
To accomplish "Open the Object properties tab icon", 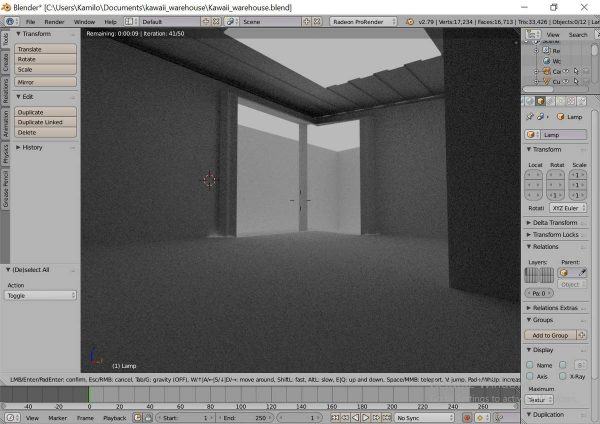I will [x=540, y=101].
